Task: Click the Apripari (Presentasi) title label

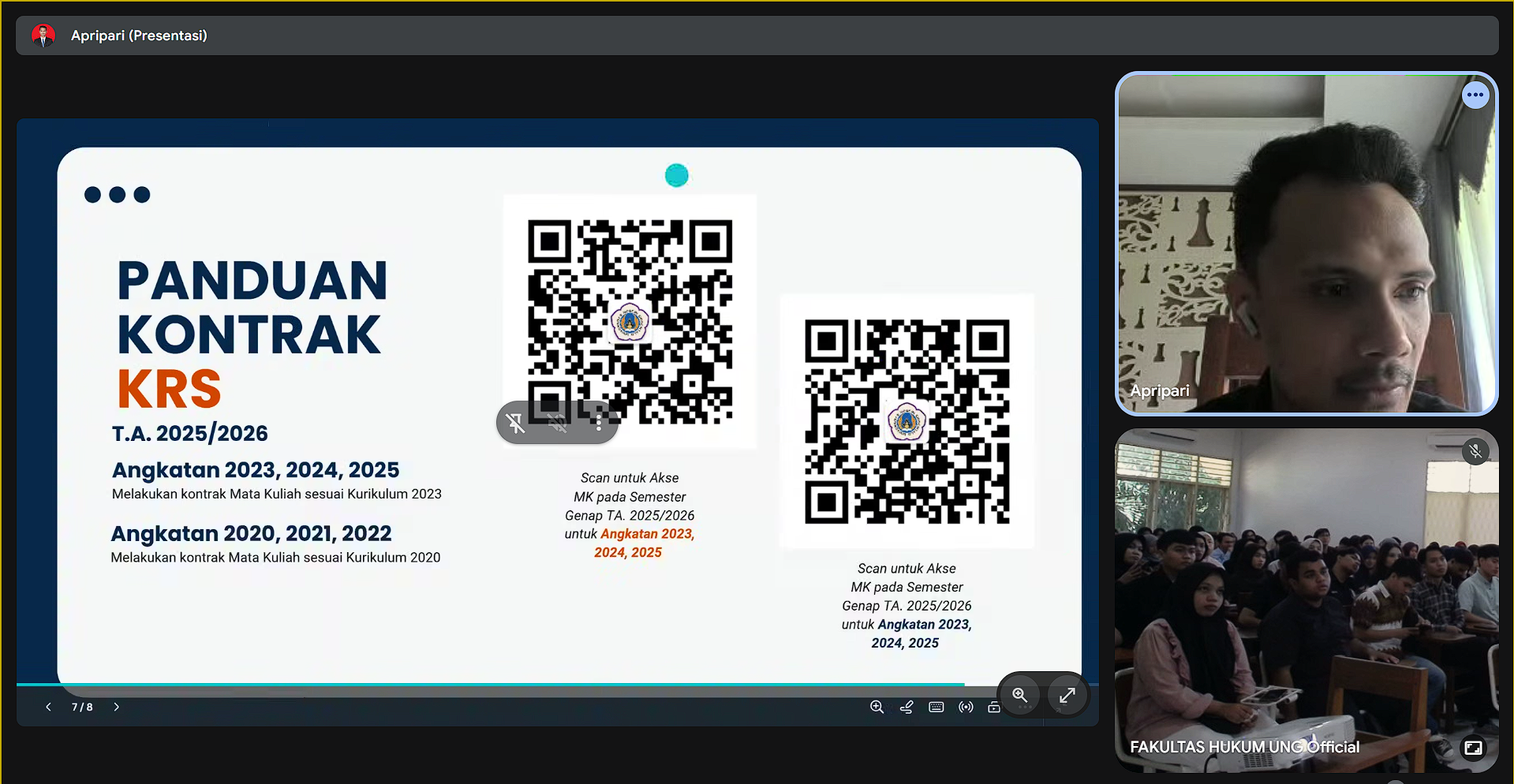Action: (x=139, y=35)
